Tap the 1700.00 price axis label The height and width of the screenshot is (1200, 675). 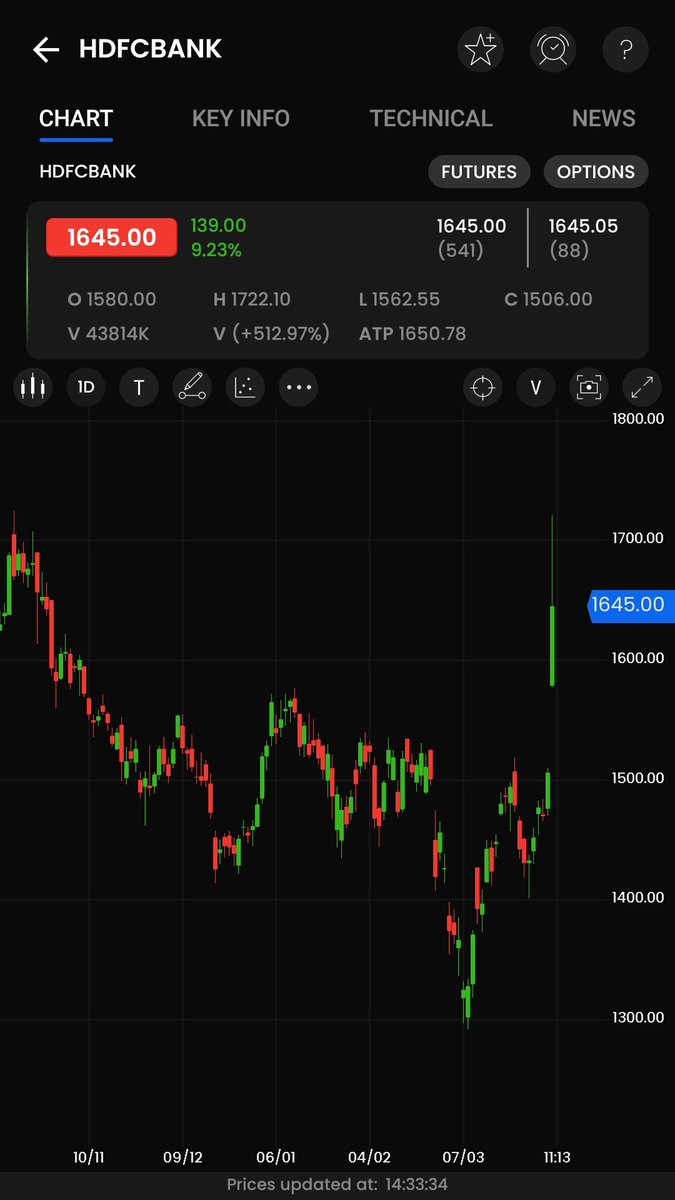[x=638, y=538]
